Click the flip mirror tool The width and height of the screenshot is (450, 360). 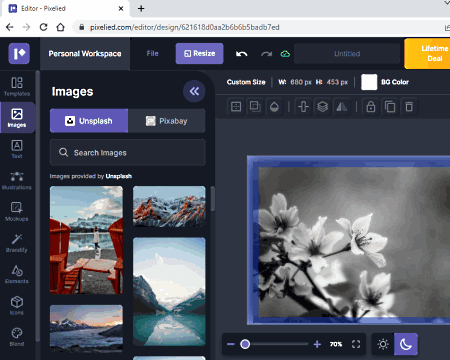pyautogui.click(x=342, y=107)
